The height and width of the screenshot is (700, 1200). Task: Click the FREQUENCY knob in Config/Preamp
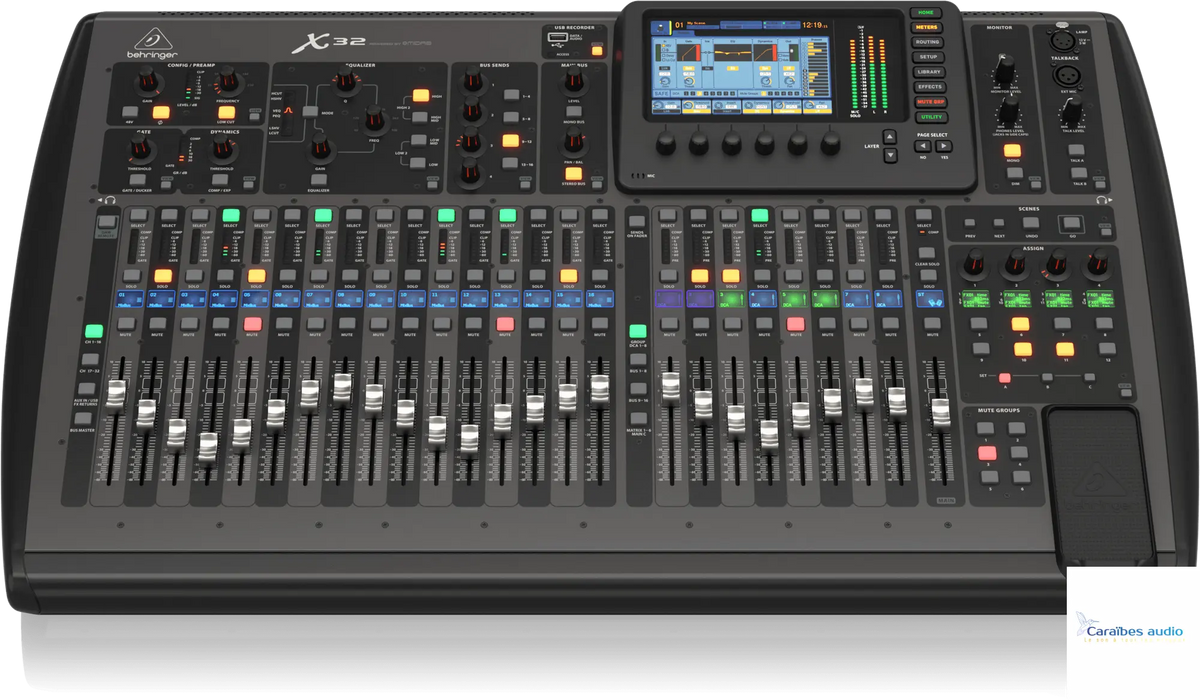(227, 80)
